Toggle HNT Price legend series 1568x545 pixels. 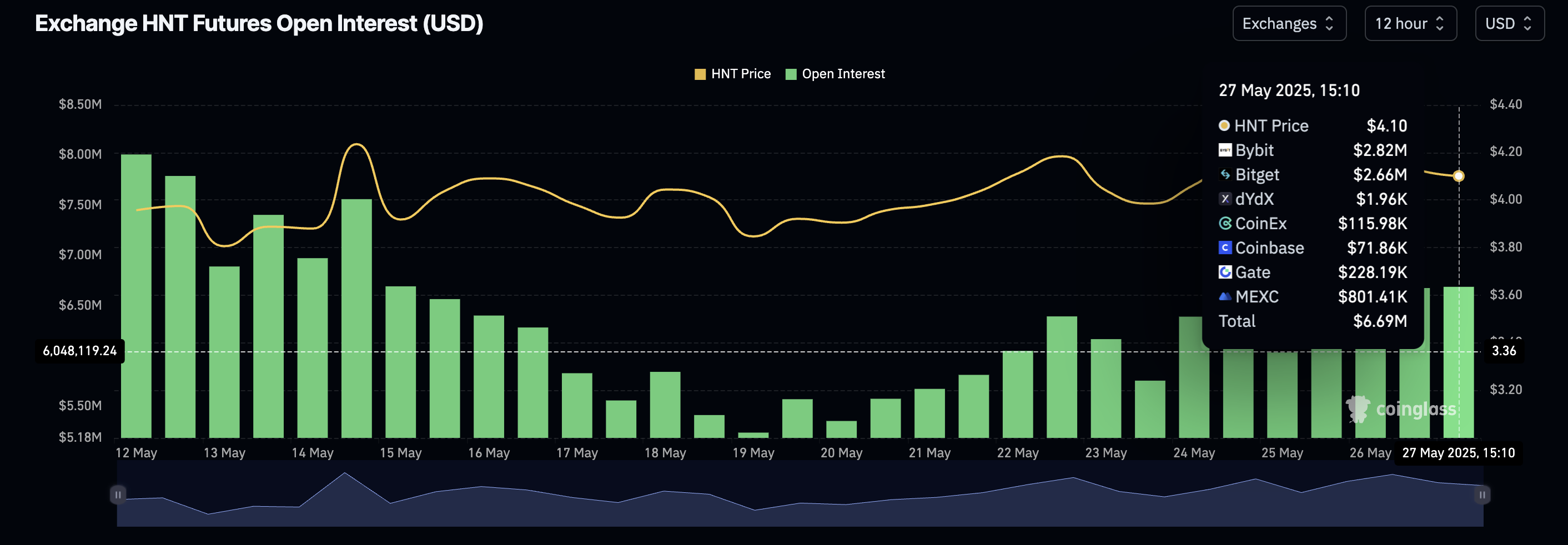[x=733, y=74]
